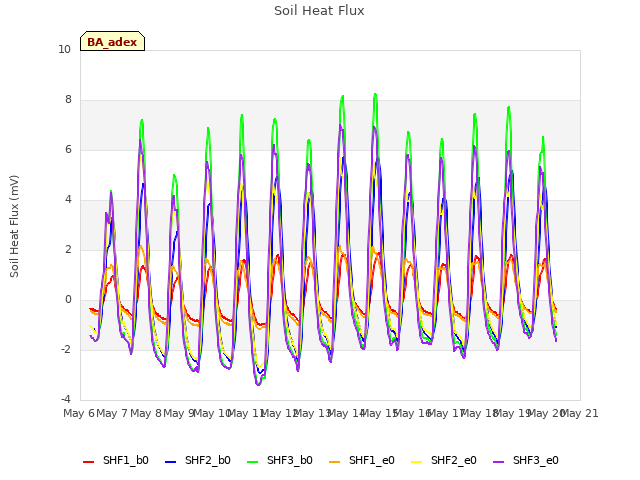Click the y-axis value 2
The height and width of the screenshot is (480, 640).
point(68,250)
